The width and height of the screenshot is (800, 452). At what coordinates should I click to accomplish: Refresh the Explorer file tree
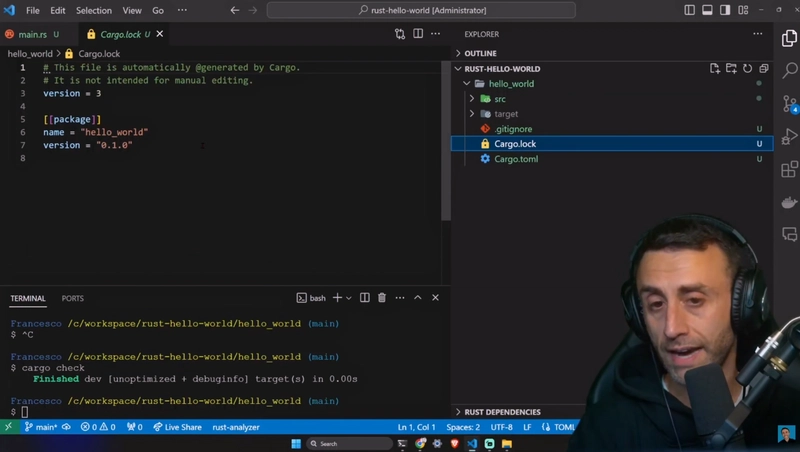click(x=747, y=69)
